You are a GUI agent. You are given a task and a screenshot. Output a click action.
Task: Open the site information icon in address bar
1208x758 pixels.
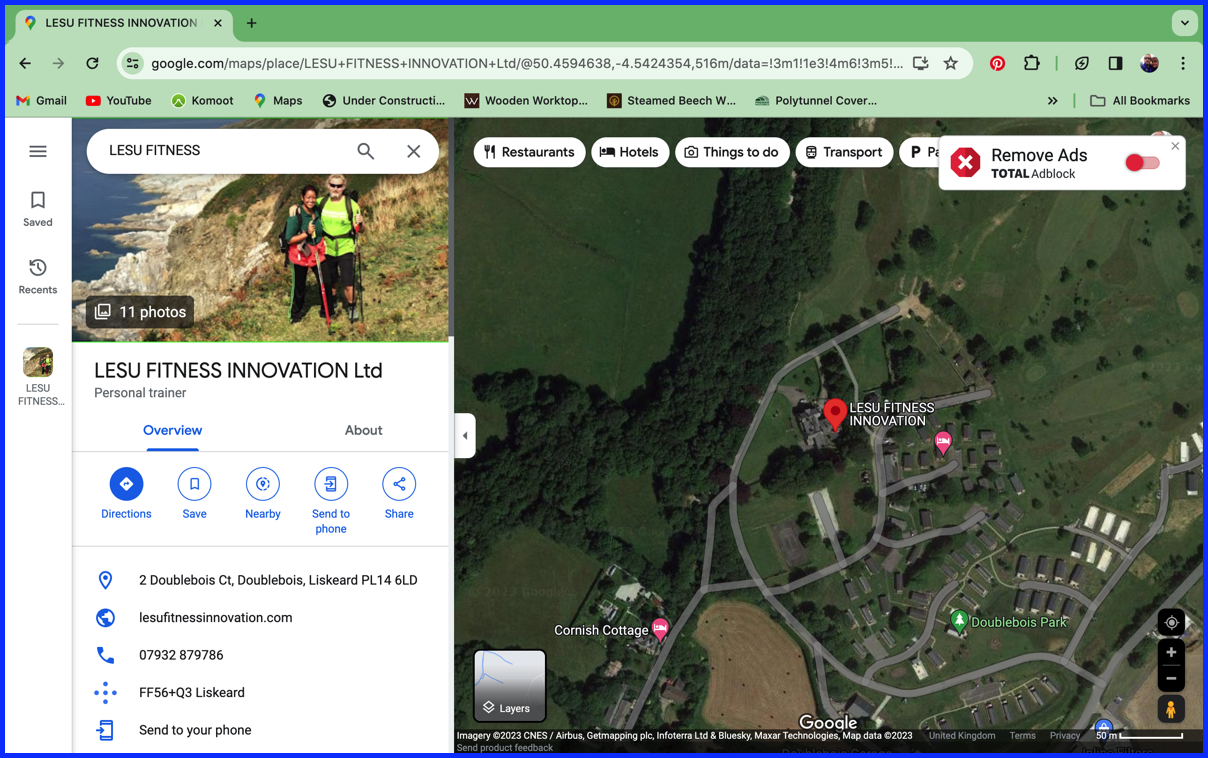[132, 63]
